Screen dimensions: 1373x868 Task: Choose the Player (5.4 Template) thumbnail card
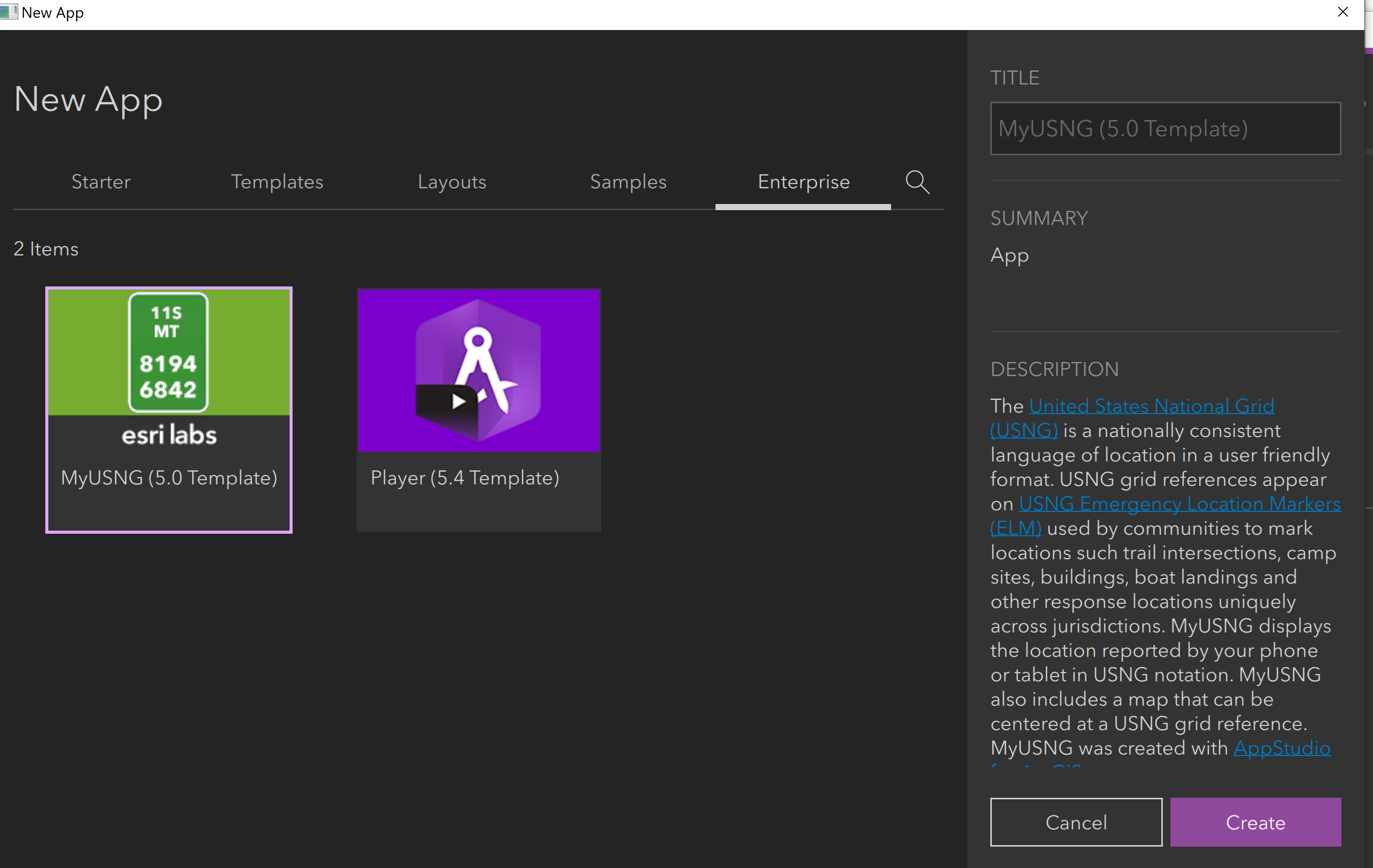tap(478, 410)
